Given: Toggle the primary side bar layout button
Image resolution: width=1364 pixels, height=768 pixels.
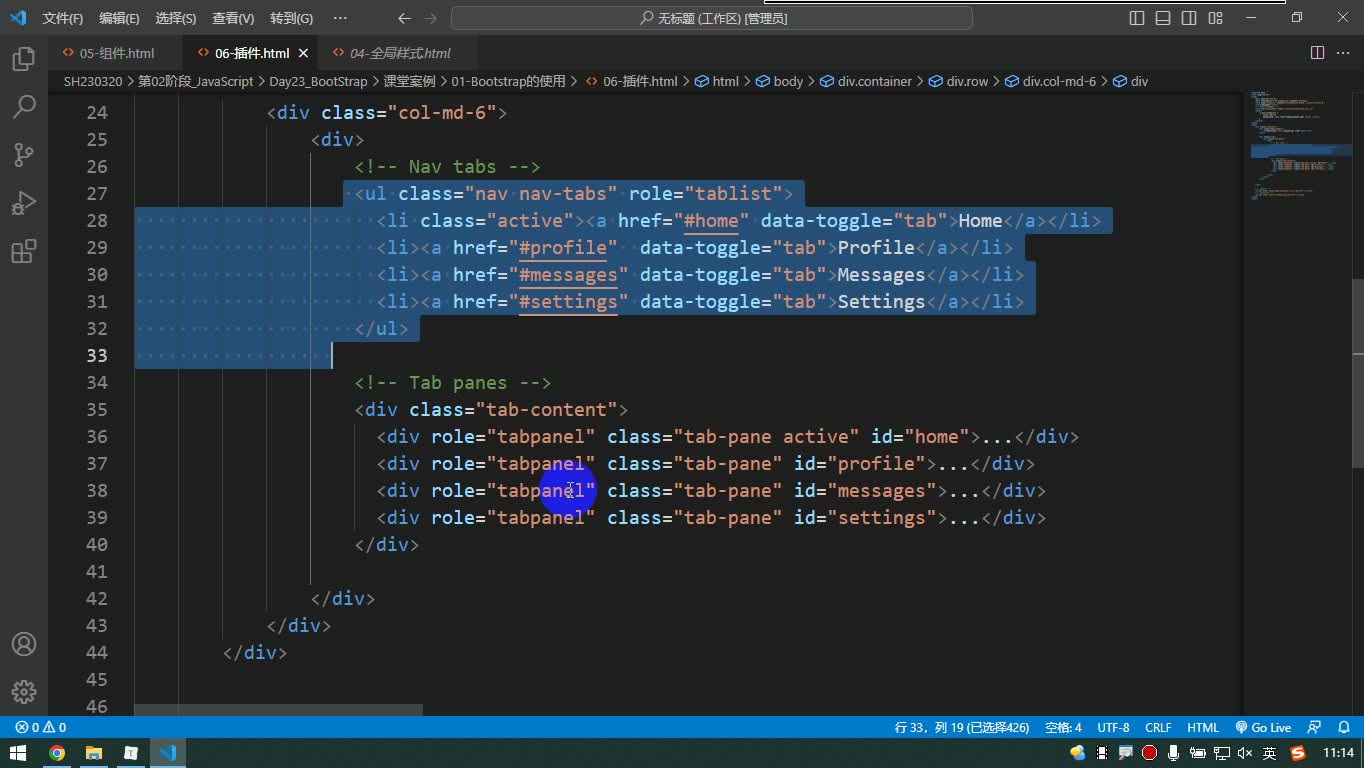Looking at the screenshot, I should tap(1137, 18).
